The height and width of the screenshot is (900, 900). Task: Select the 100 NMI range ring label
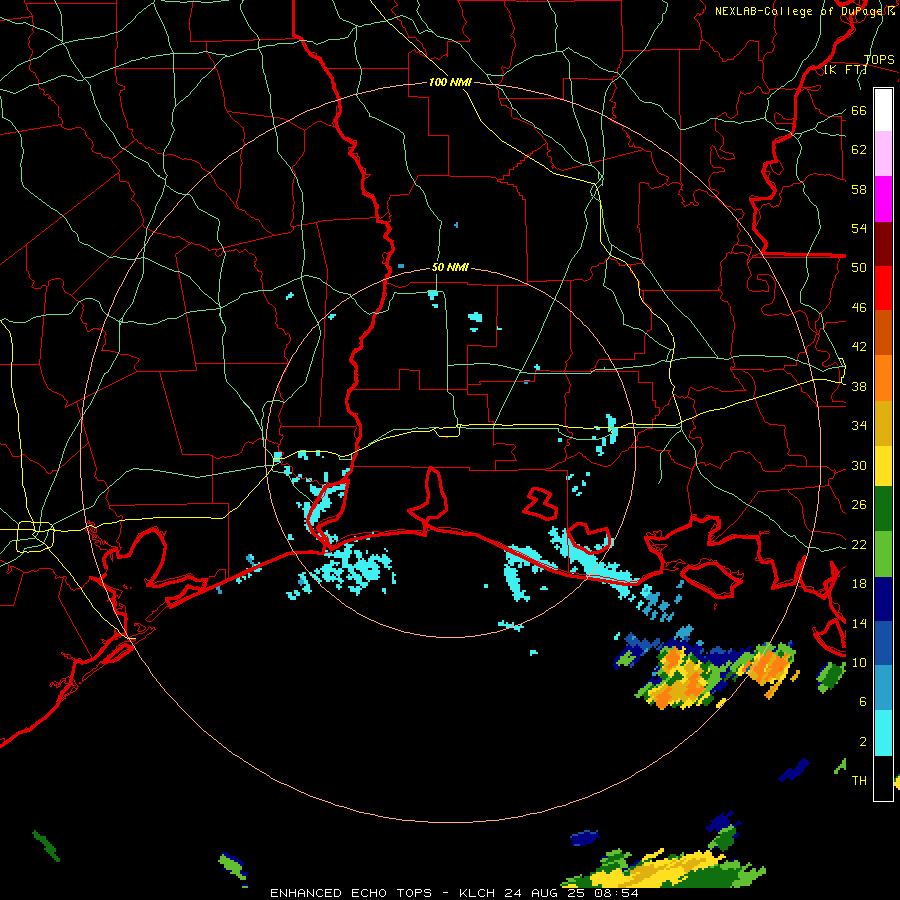click(x=450, y=82)
